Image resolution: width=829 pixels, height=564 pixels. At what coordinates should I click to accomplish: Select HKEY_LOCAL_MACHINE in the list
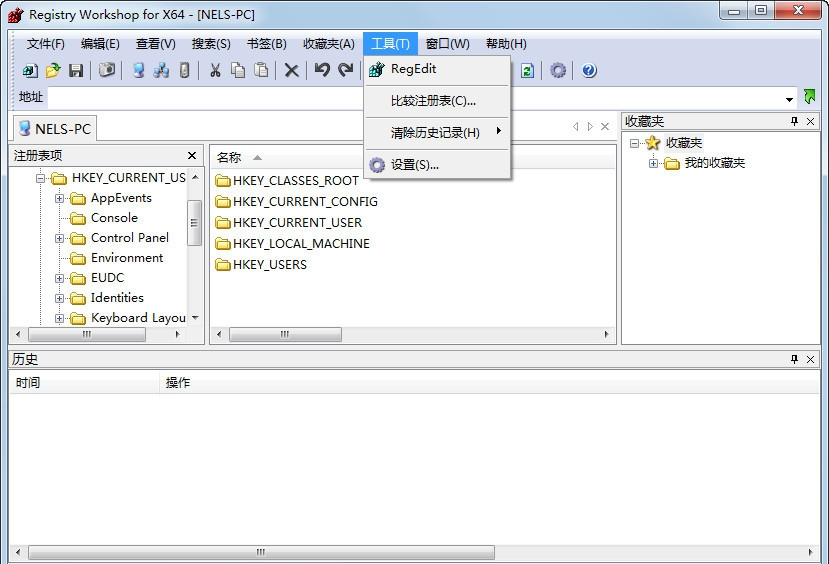292,244
